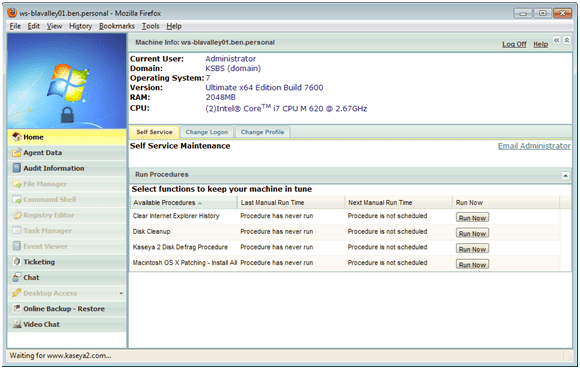This screenshot has width=580, height=369.
Task: Click the File Manager icon
Action: coord(17,184)
